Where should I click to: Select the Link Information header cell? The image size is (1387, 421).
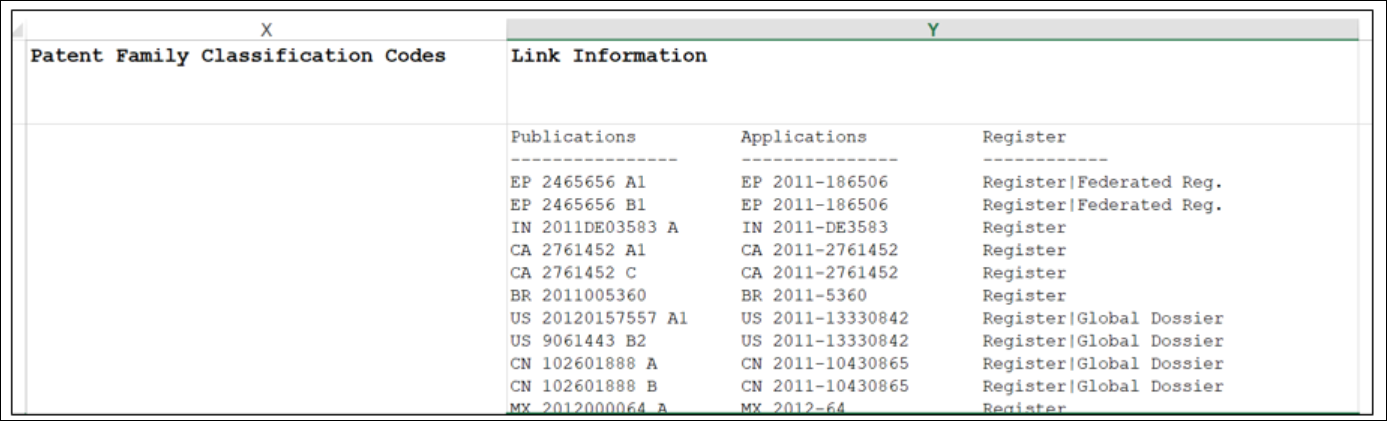[x=609, y=56]
